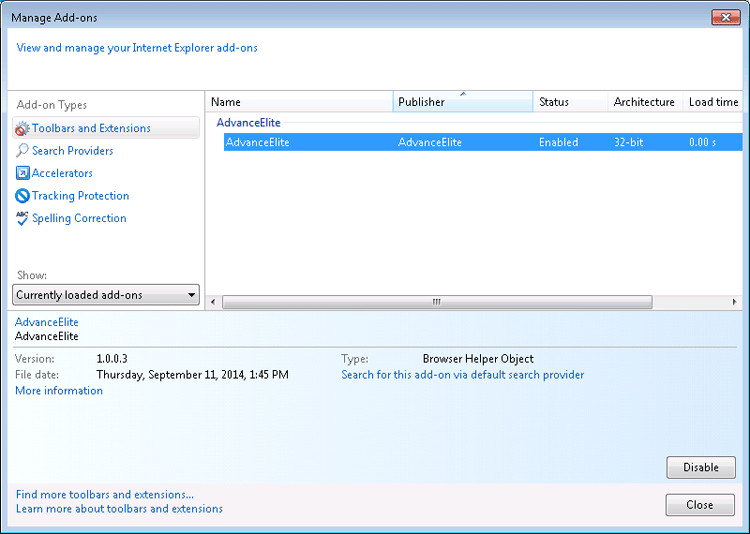Click the Toolbars and Extensions gear icon
The height and width of the screenshot is (534, 750).
point(22,129)
